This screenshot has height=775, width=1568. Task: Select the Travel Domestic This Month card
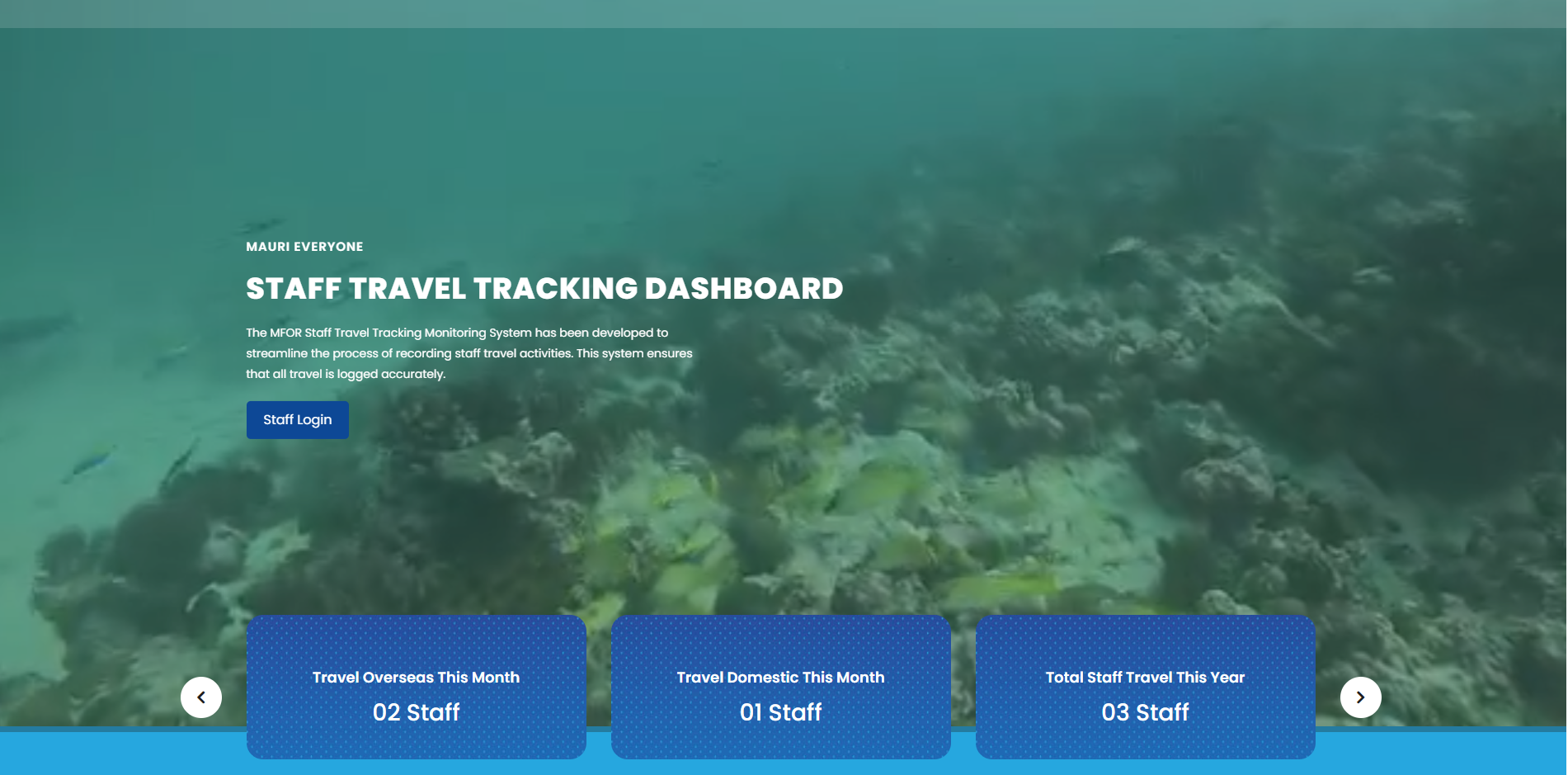coord(780,687)
